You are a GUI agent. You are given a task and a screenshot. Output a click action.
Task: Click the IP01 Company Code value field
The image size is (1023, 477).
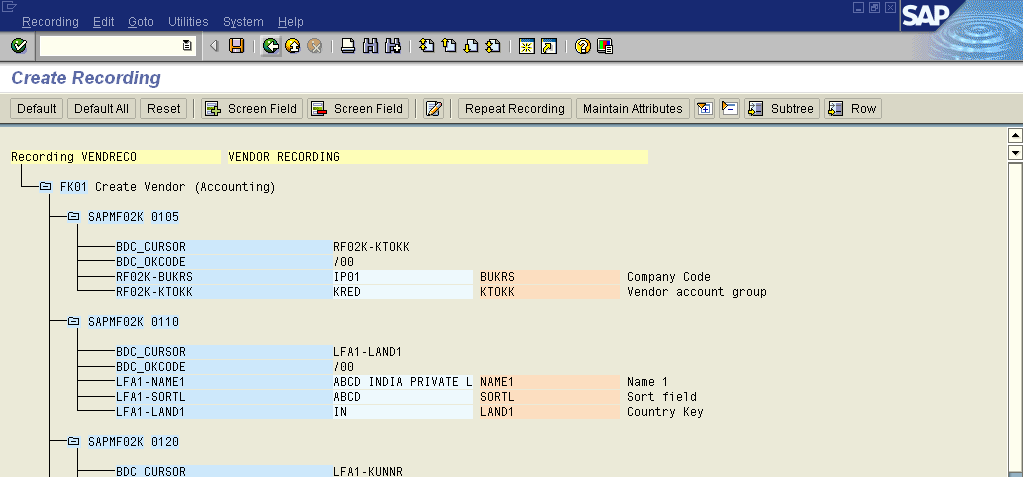click(x=401, y=277)
